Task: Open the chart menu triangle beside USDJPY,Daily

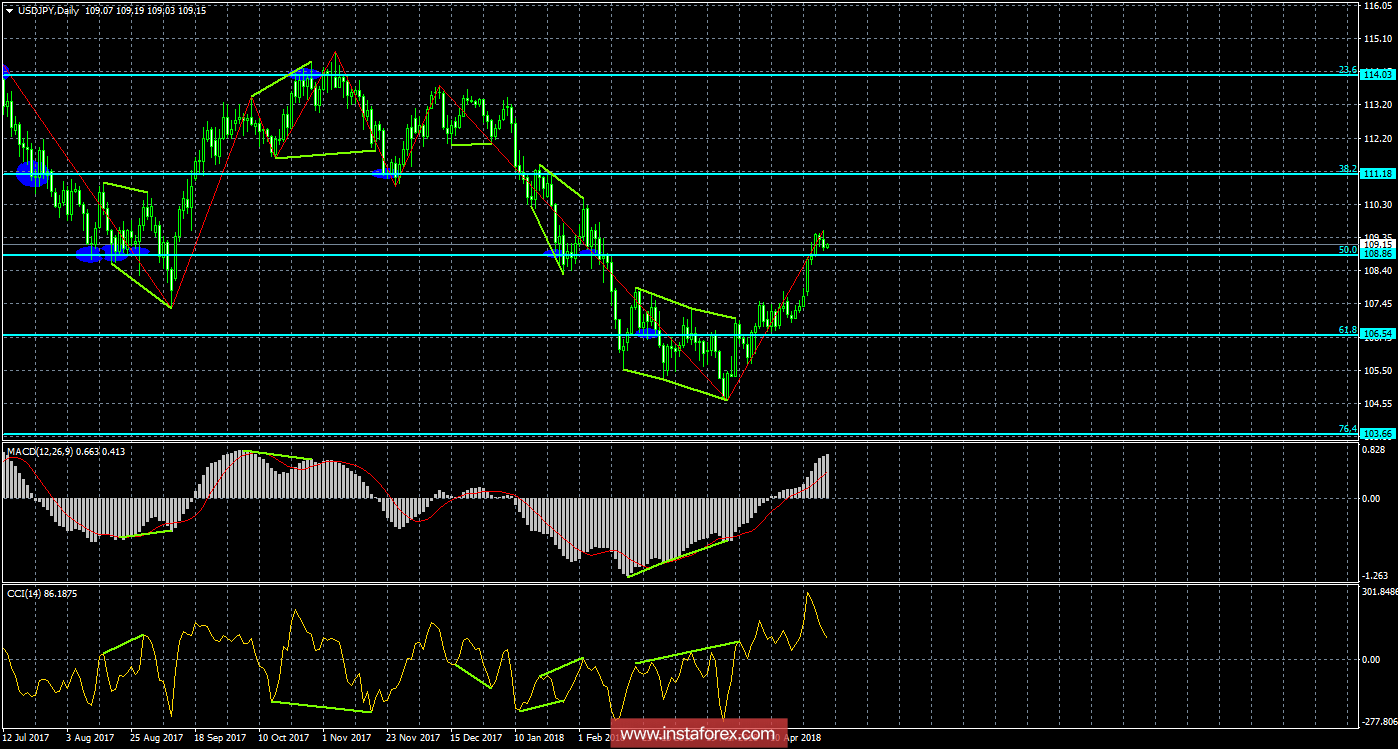Action: coord(9,9)
